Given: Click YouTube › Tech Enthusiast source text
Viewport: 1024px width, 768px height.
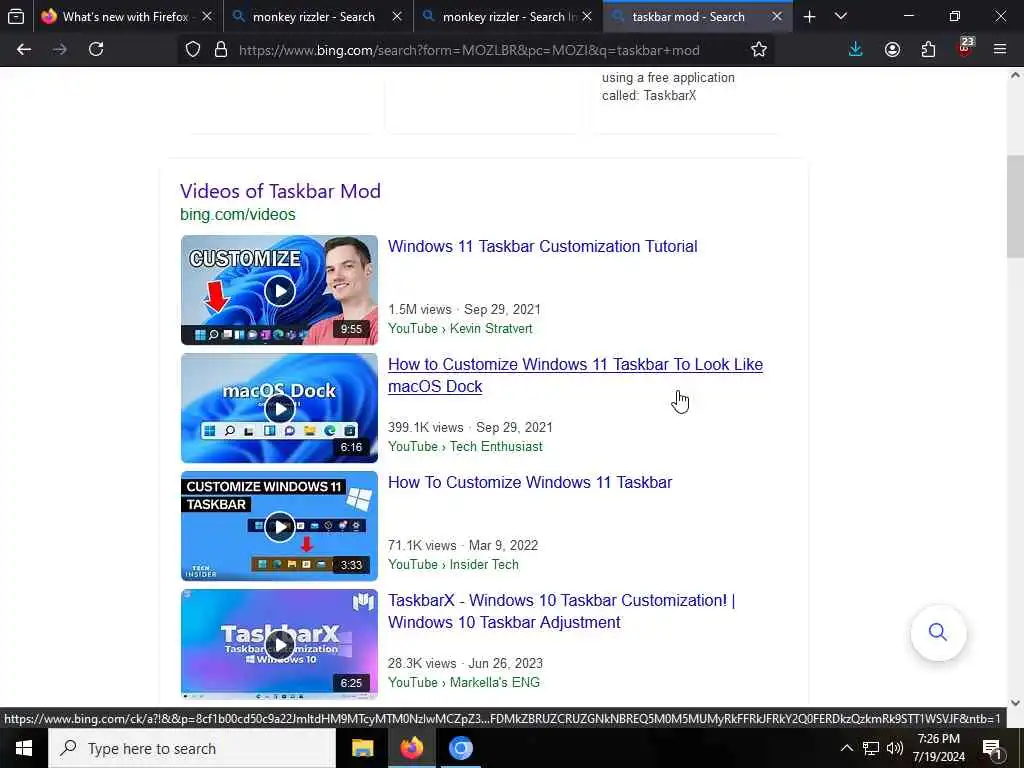Looking at the screenshot, I should click(465, 447).
